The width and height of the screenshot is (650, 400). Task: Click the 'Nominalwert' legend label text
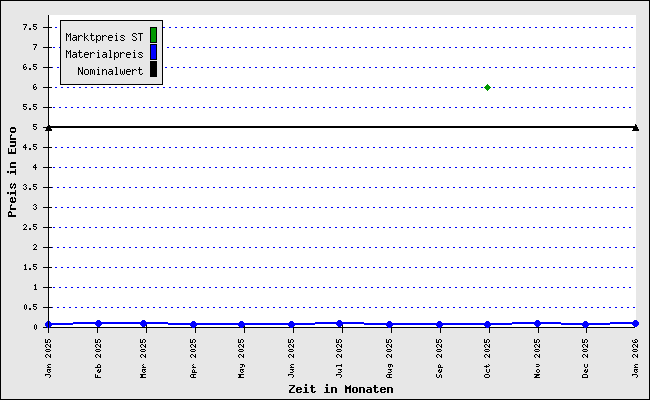point(110,71)
